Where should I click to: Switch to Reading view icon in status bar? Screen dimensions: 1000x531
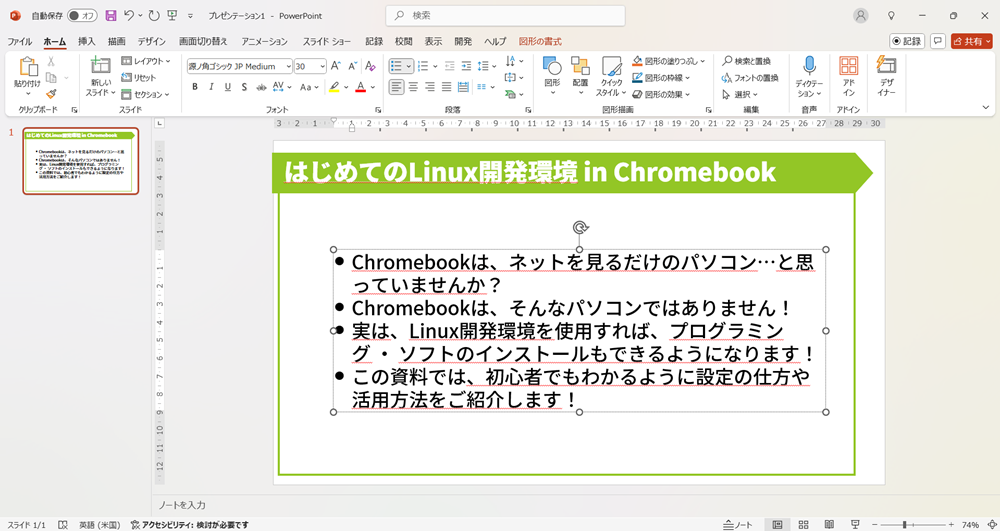(829, 524)
